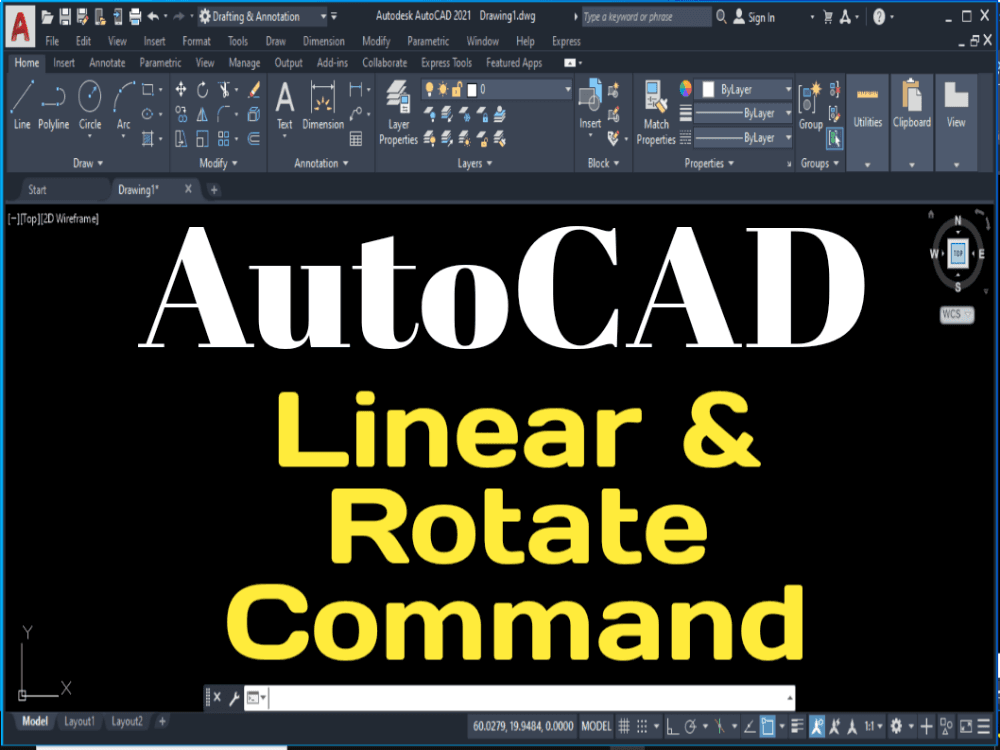1000x750 pixels.
Task: Open the application menu red A logo
Action: tap(20, 26)
